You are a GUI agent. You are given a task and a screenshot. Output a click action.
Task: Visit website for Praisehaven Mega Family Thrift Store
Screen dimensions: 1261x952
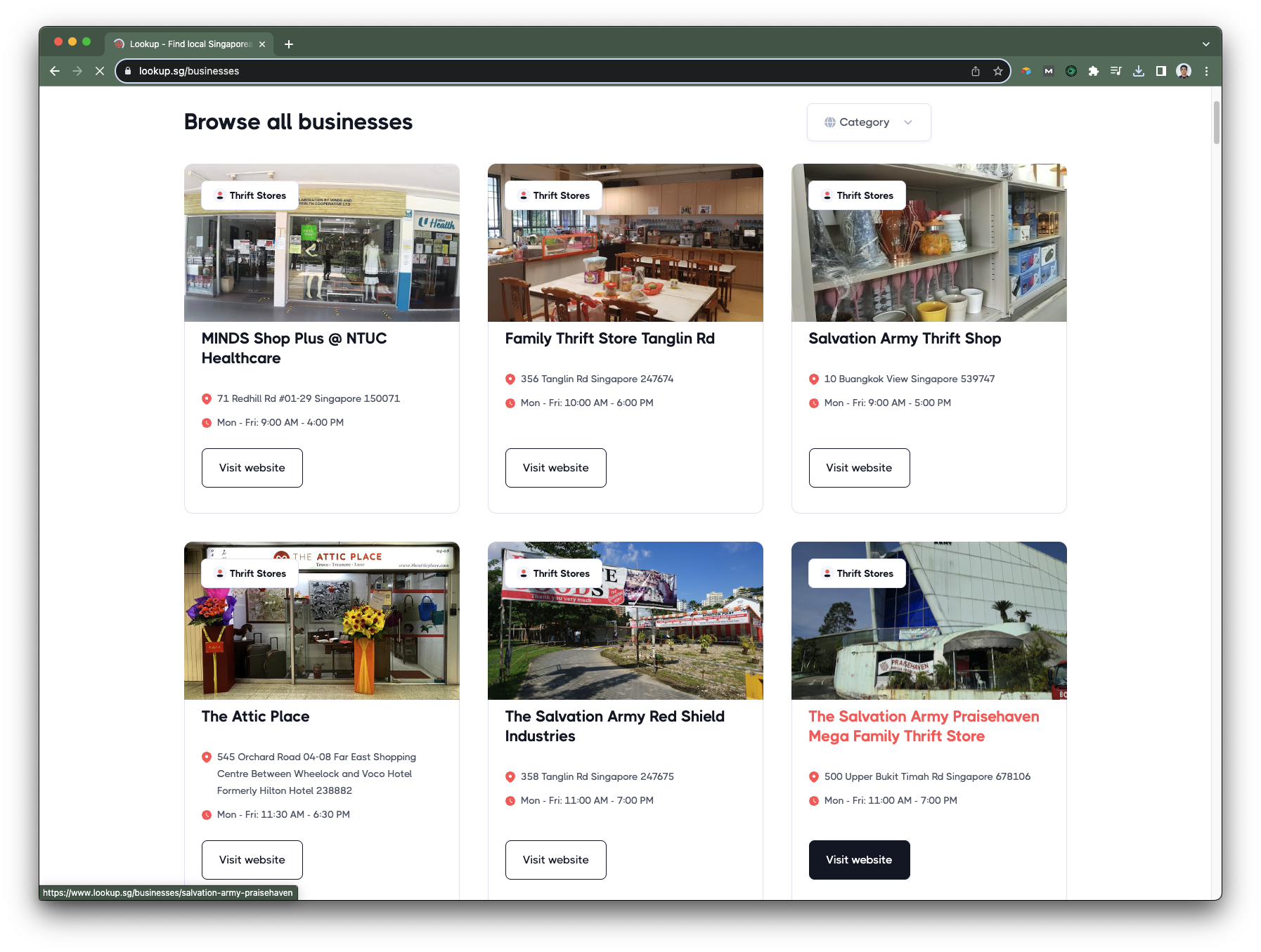pos(860,860)
